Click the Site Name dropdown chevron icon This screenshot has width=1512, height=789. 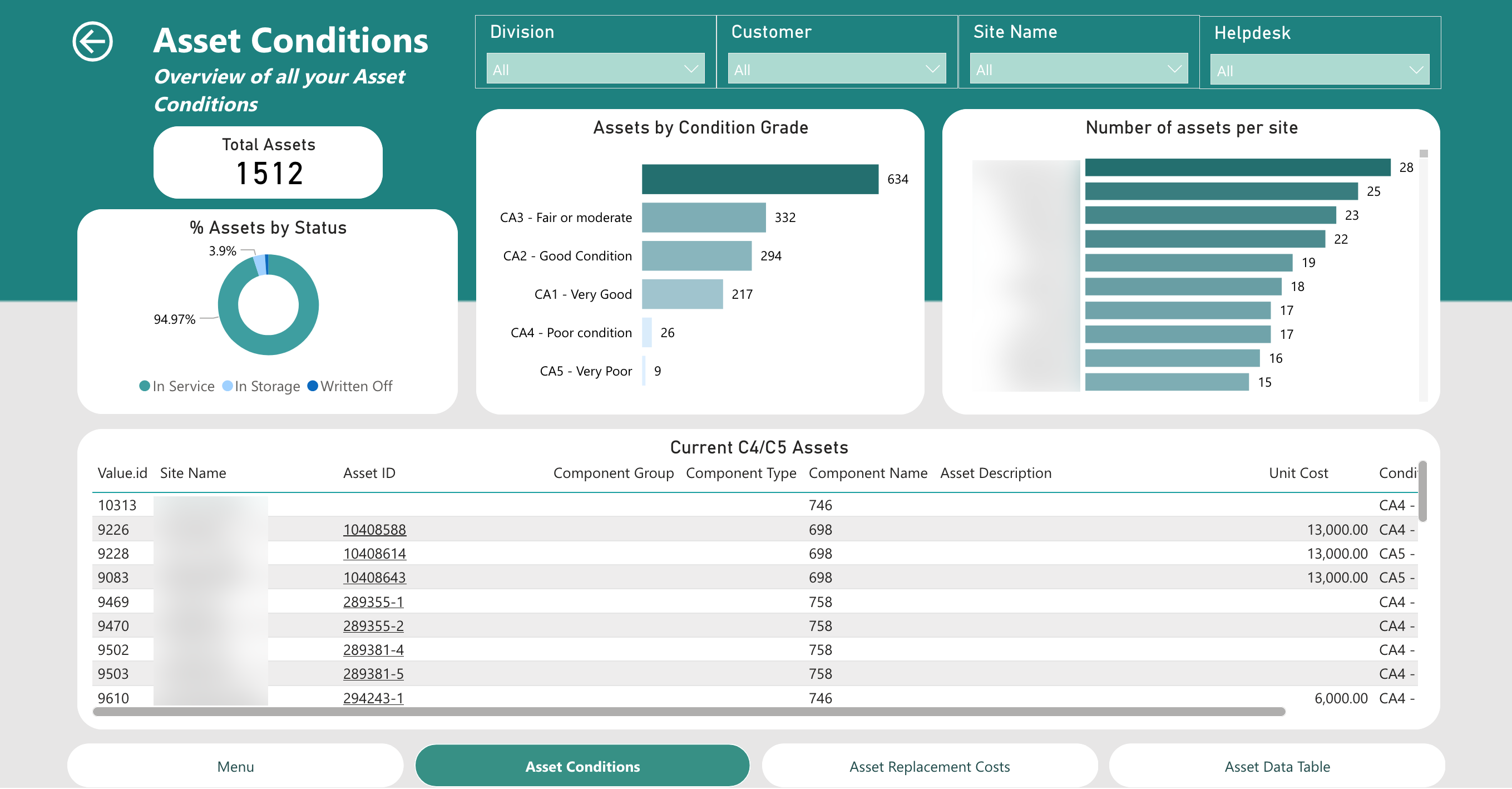coord(1175,68)
